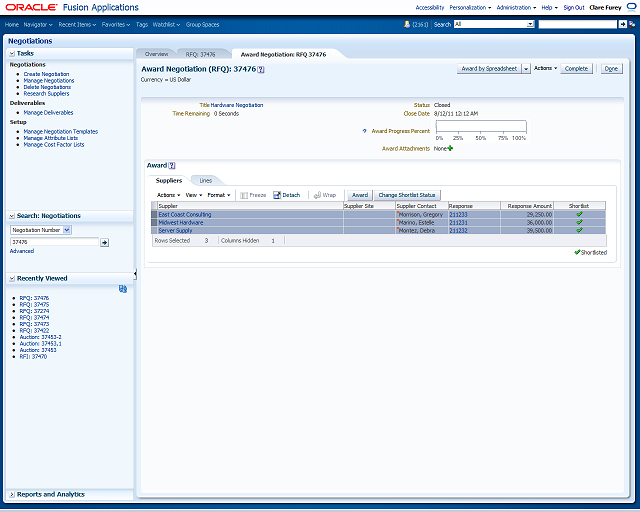
Task: Open the search category All dropdown
Action: tap(530, 24)
